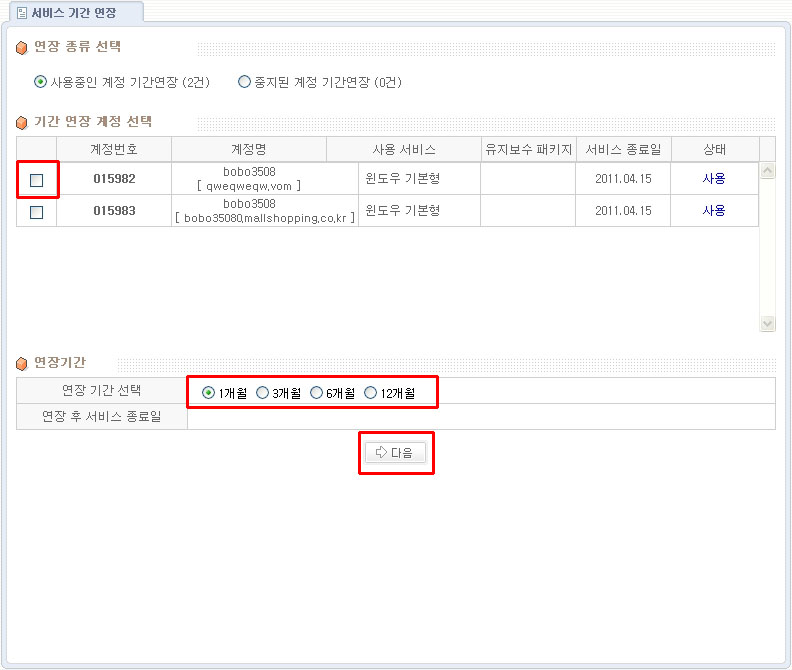This screenshot has height=670, width=792.
Task: Click the 서비스 종료일 column header
Action: 623,149
